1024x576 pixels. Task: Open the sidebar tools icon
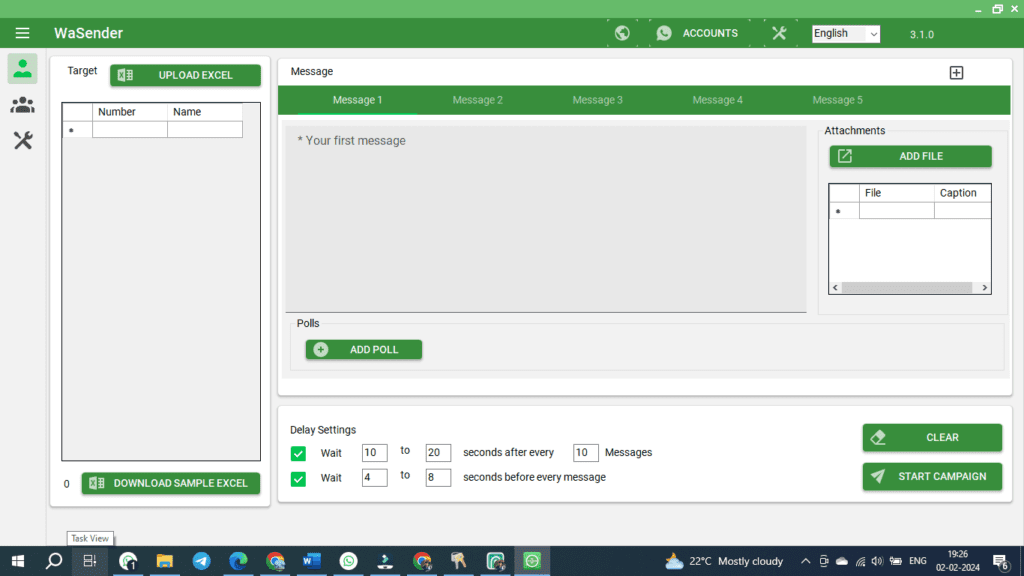click(x=23, y=140)
